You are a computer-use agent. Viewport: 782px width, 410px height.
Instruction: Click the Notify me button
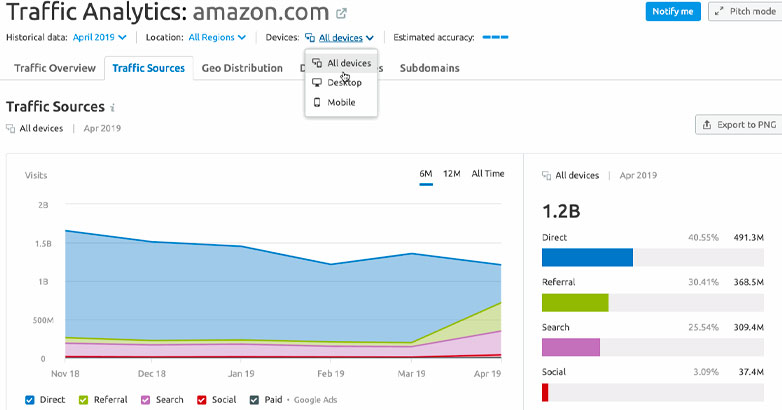point(673,12)
